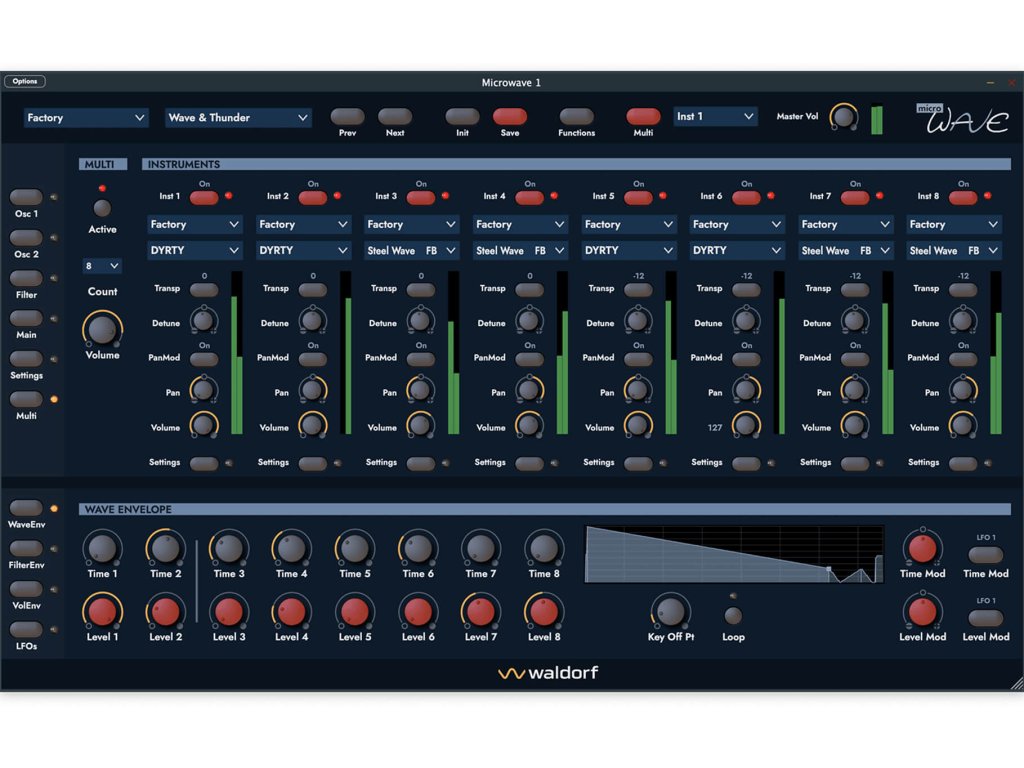Click the Time 1 envelope knob
The width and height of the screenshot is (1024, 768).
click(x=103, y=549)
